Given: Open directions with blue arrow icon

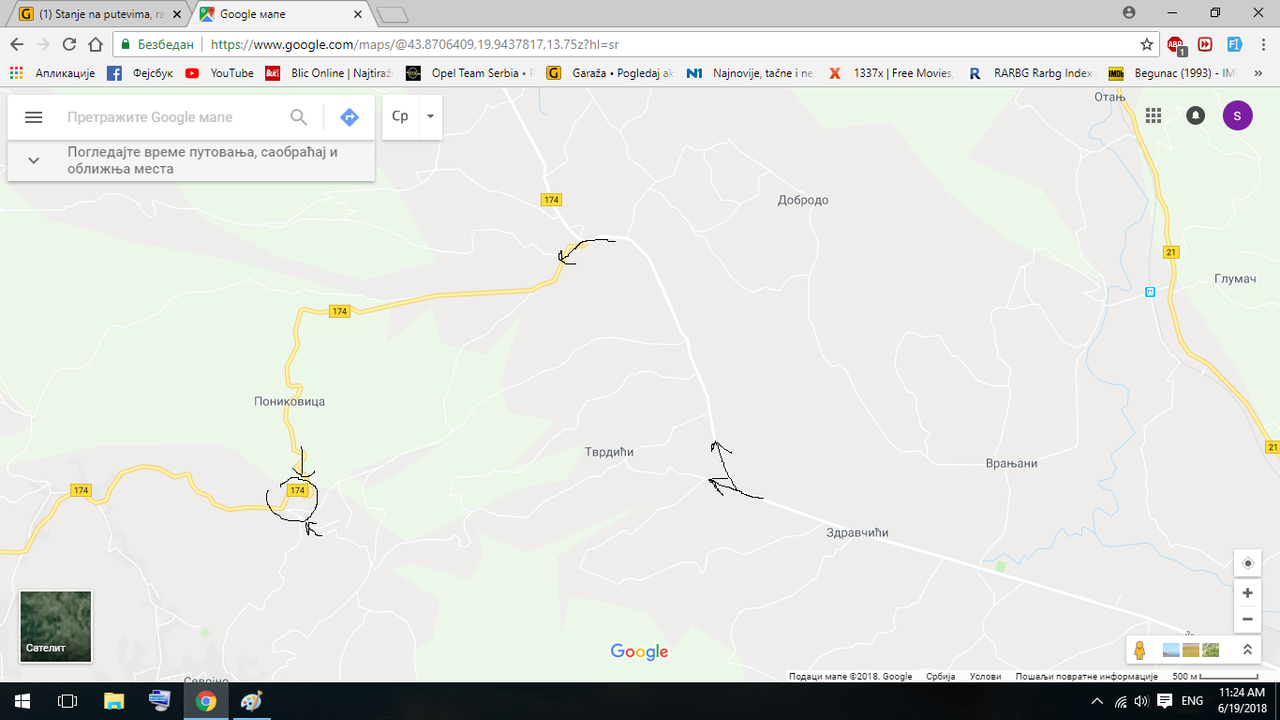Looking at the screenshot, I should point(349,117).
